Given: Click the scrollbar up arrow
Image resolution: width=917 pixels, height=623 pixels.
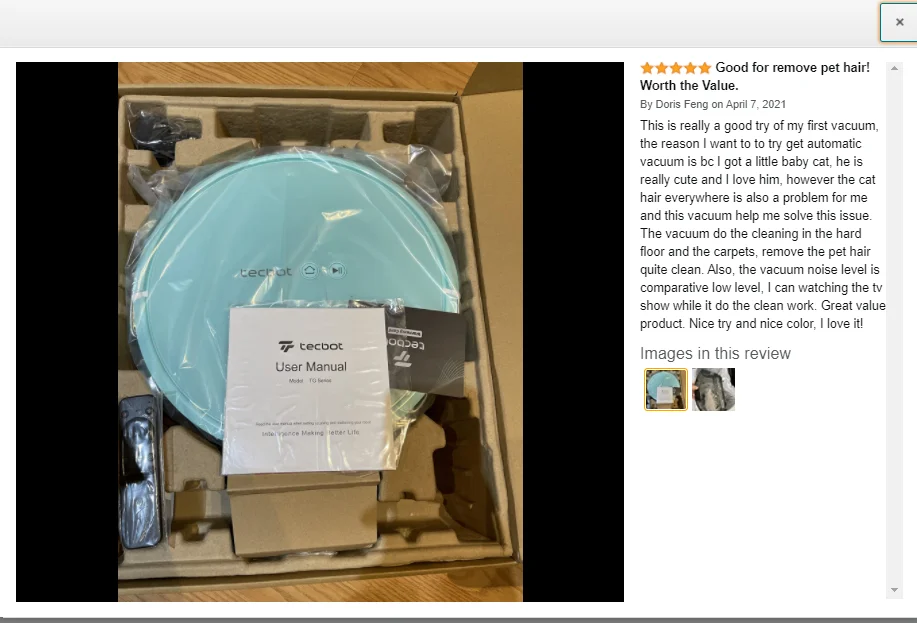Looking at the screenshot, I should [894, 68].
